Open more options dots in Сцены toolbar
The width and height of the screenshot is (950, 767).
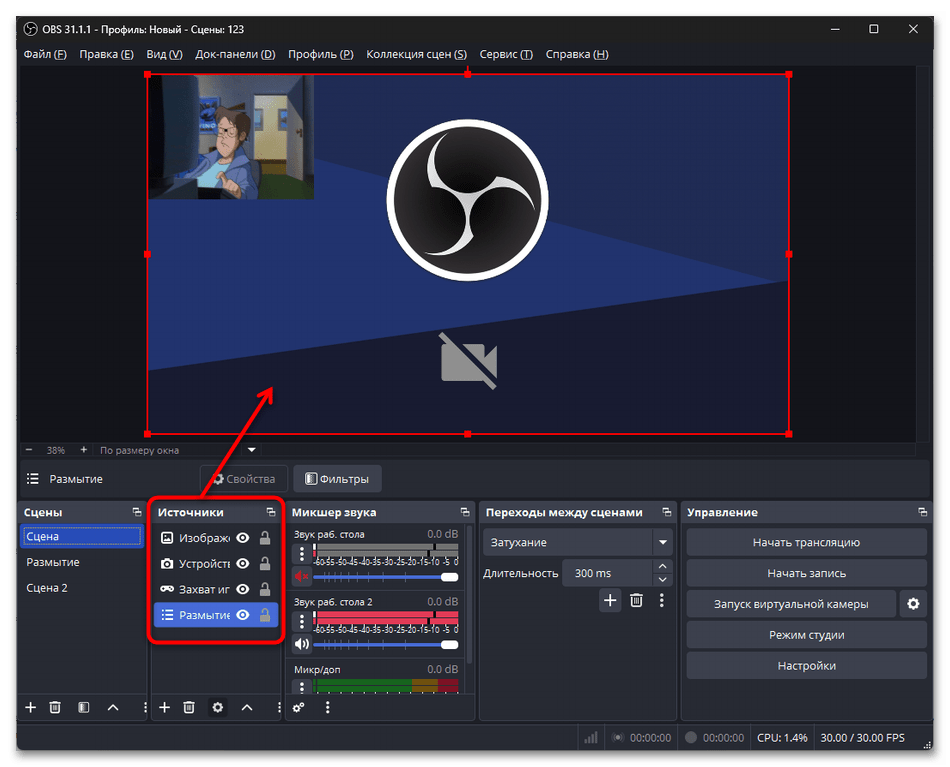[144, 707]
